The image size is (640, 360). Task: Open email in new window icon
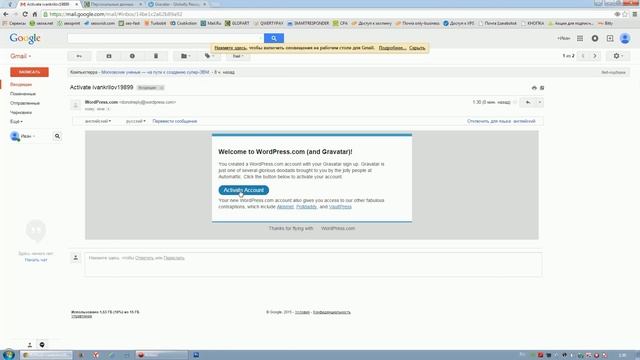[x=542, y=88]
